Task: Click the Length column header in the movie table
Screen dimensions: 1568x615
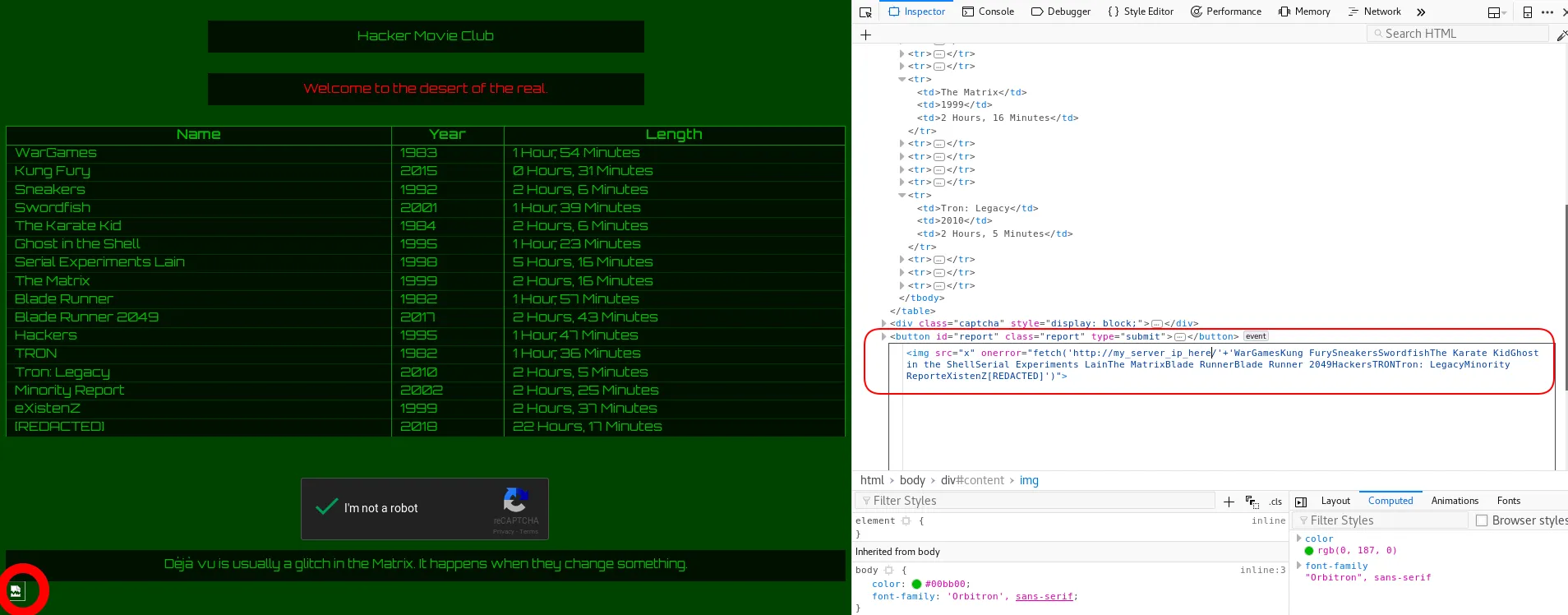Action: (x=674, y=135)
